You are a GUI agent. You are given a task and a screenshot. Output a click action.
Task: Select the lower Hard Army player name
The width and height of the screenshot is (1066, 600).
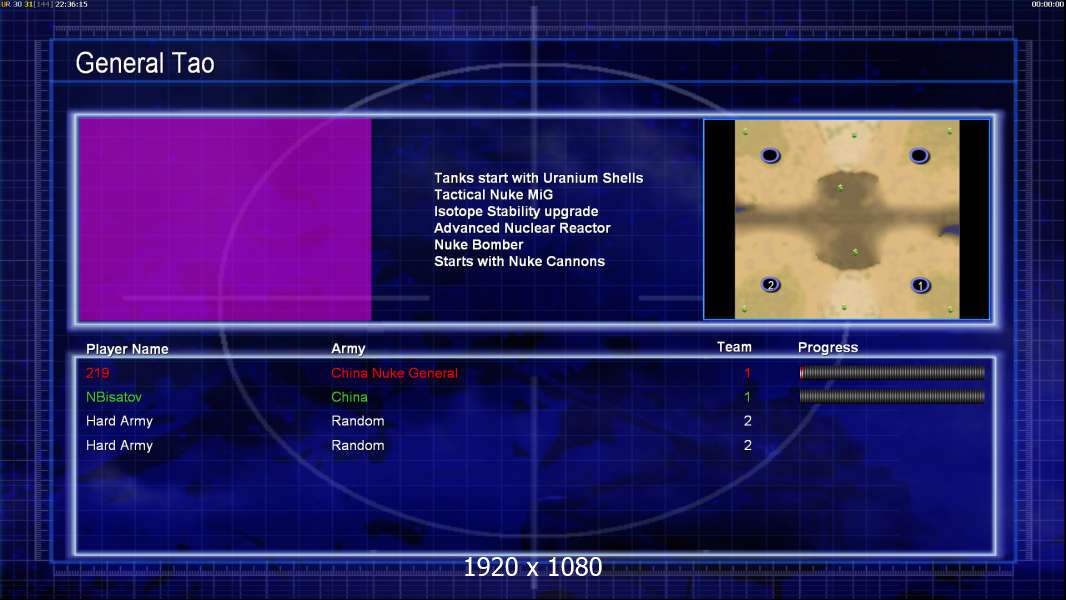tap(119, 446)
